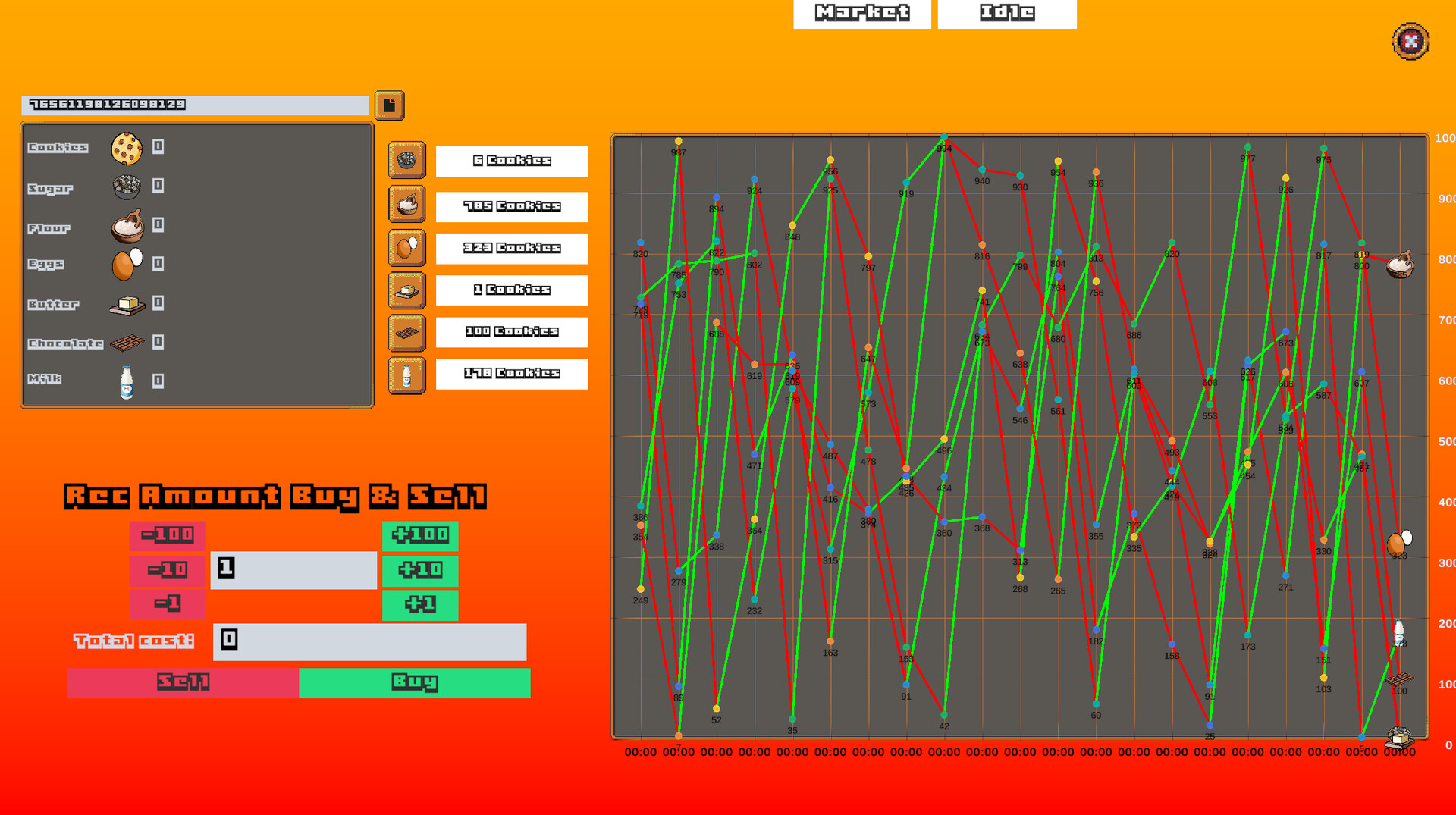
Task: Subtract one with the -1 button
Action: pos(167,605)
